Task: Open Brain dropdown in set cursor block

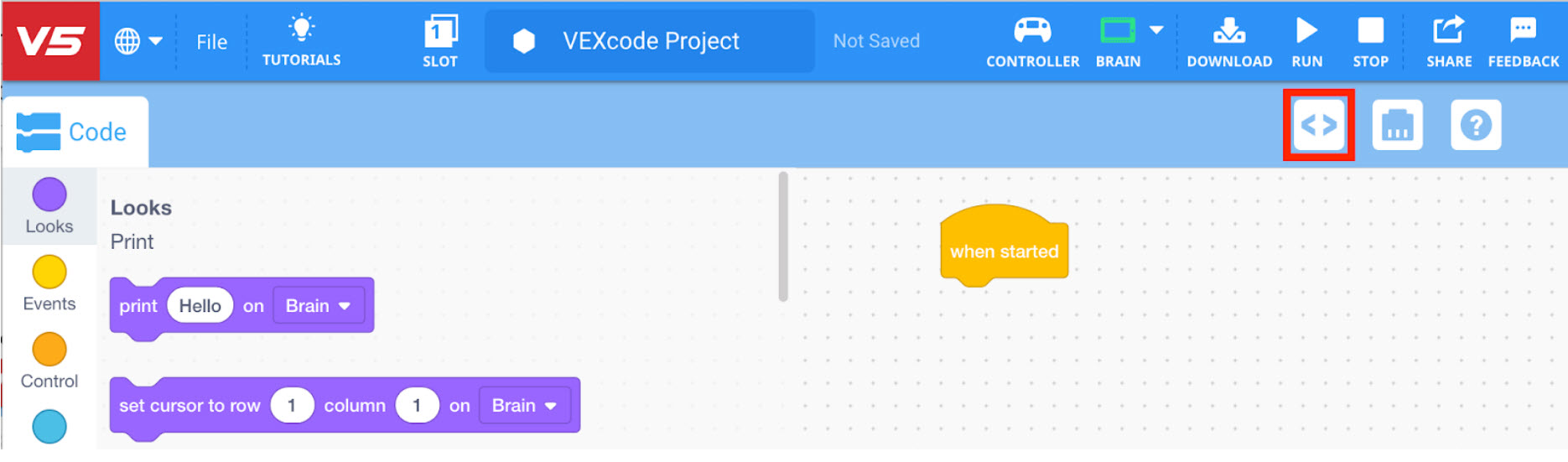Action: pos(524,406)
